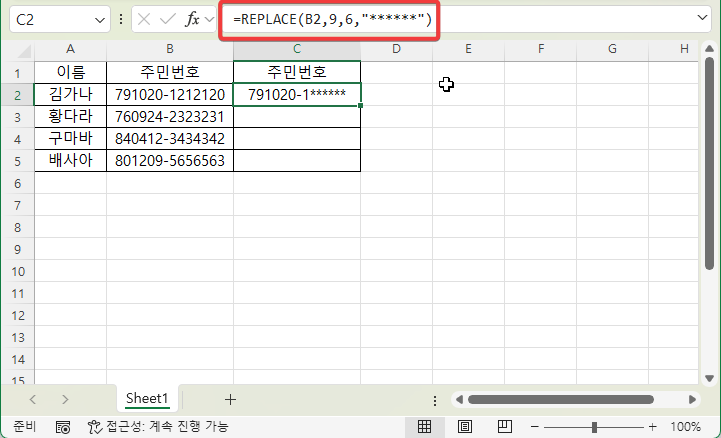Click the Enter checkmark icon in formula bar

(168, 19)
